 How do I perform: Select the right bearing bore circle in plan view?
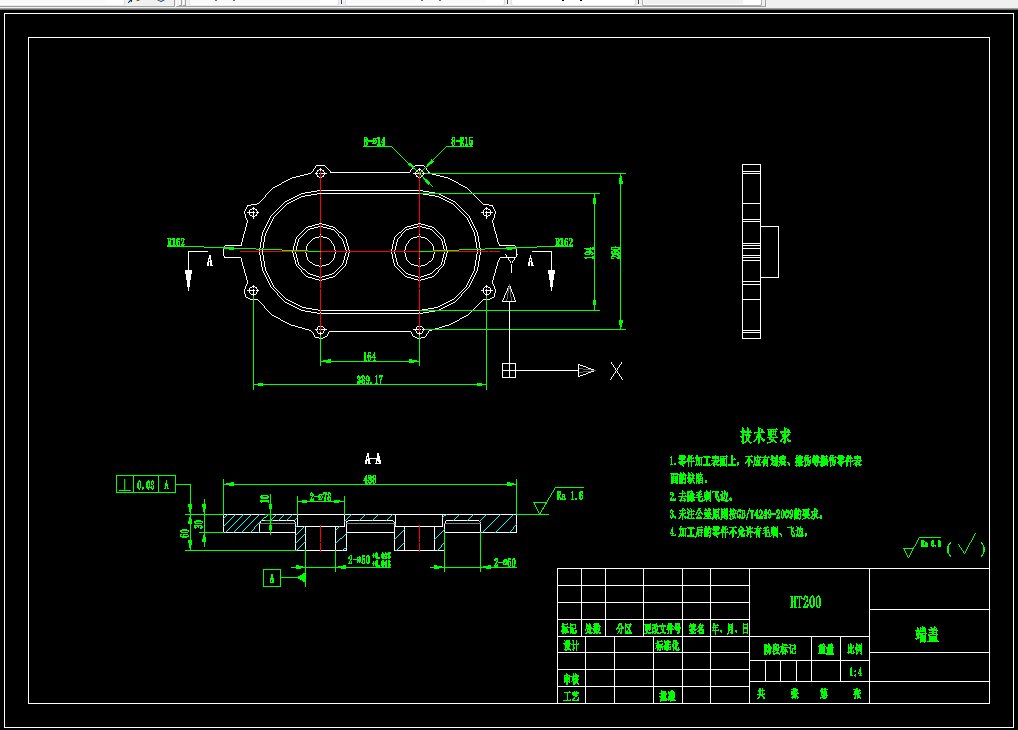pos(419,251)
